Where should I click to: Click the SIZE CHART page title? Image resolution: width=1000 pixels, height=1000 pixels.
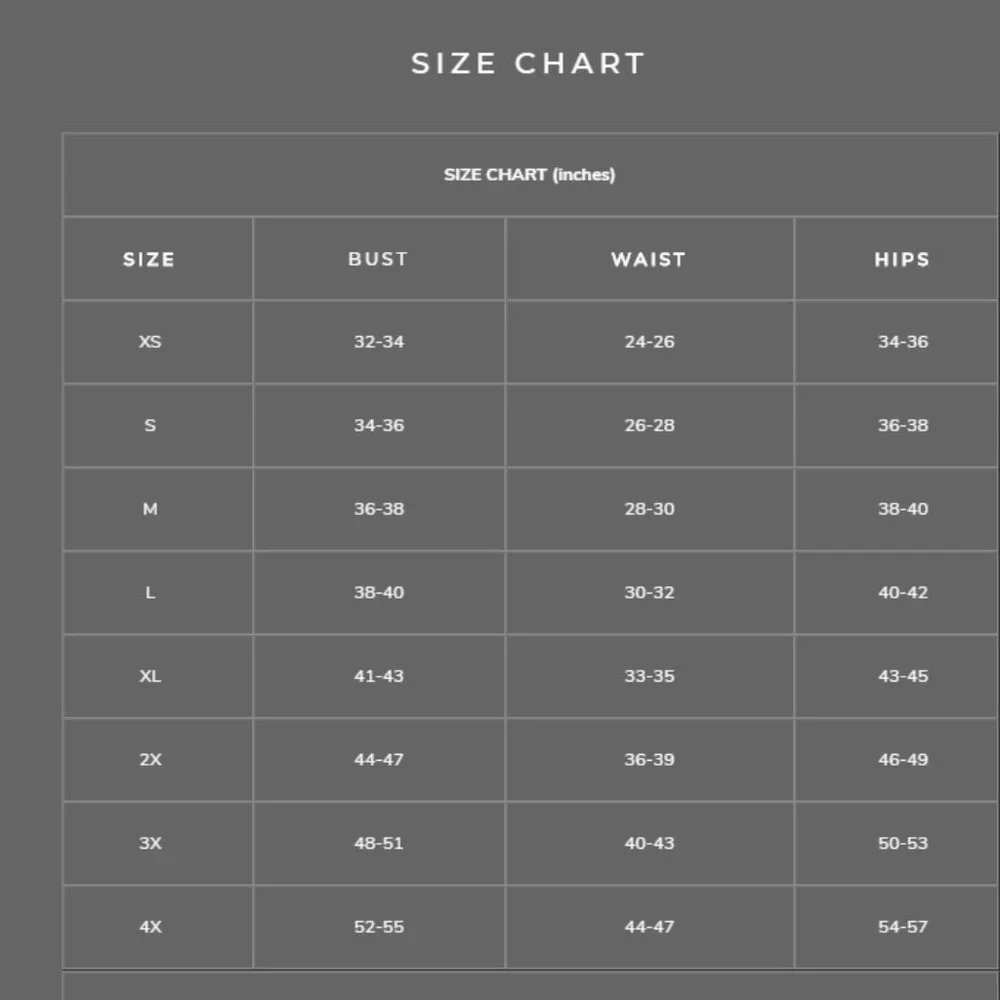click(528, 63)
